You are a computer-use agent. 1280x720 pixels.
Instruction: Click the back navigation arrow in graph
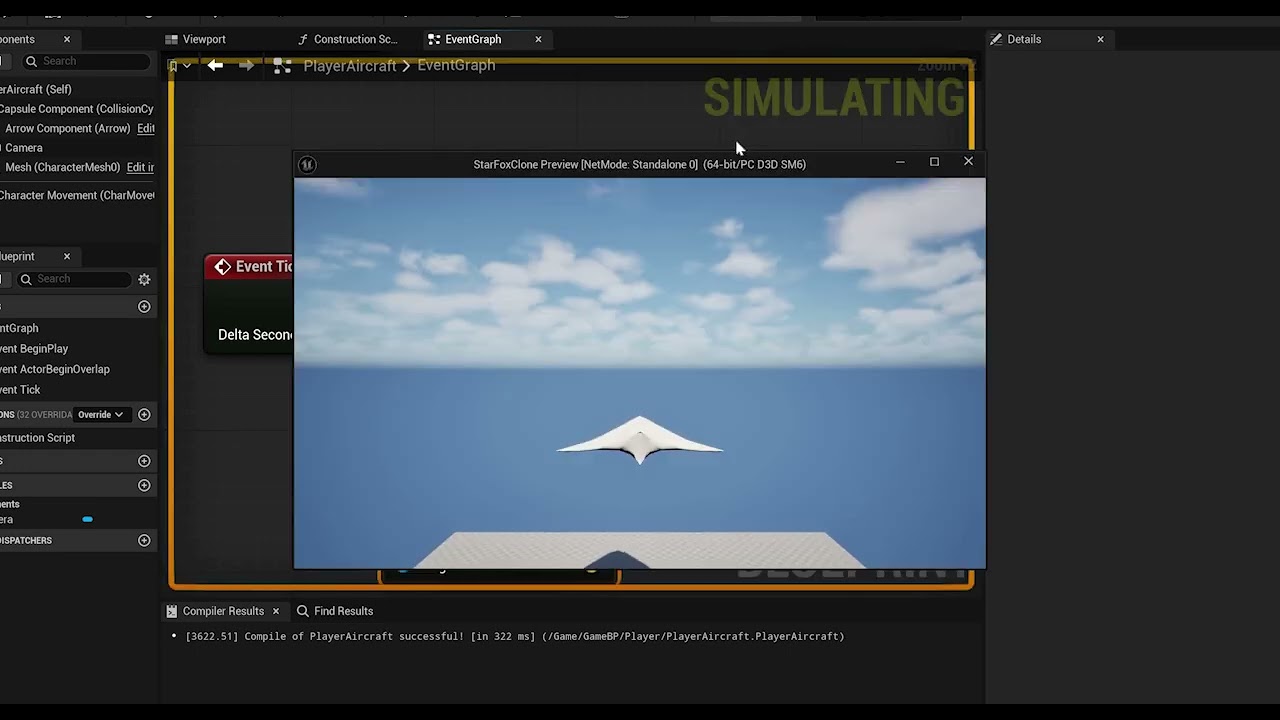point(215,65)
